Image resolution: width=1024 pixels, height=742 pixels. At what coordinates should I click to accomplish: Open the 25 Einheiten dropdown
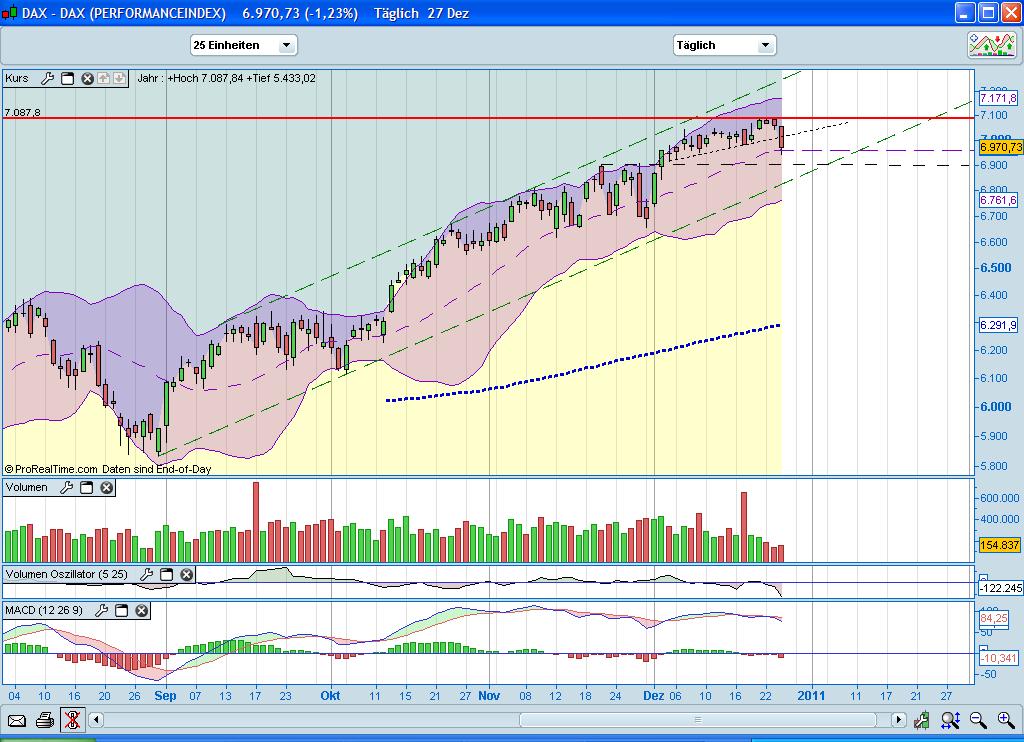(x=243, y=45)
